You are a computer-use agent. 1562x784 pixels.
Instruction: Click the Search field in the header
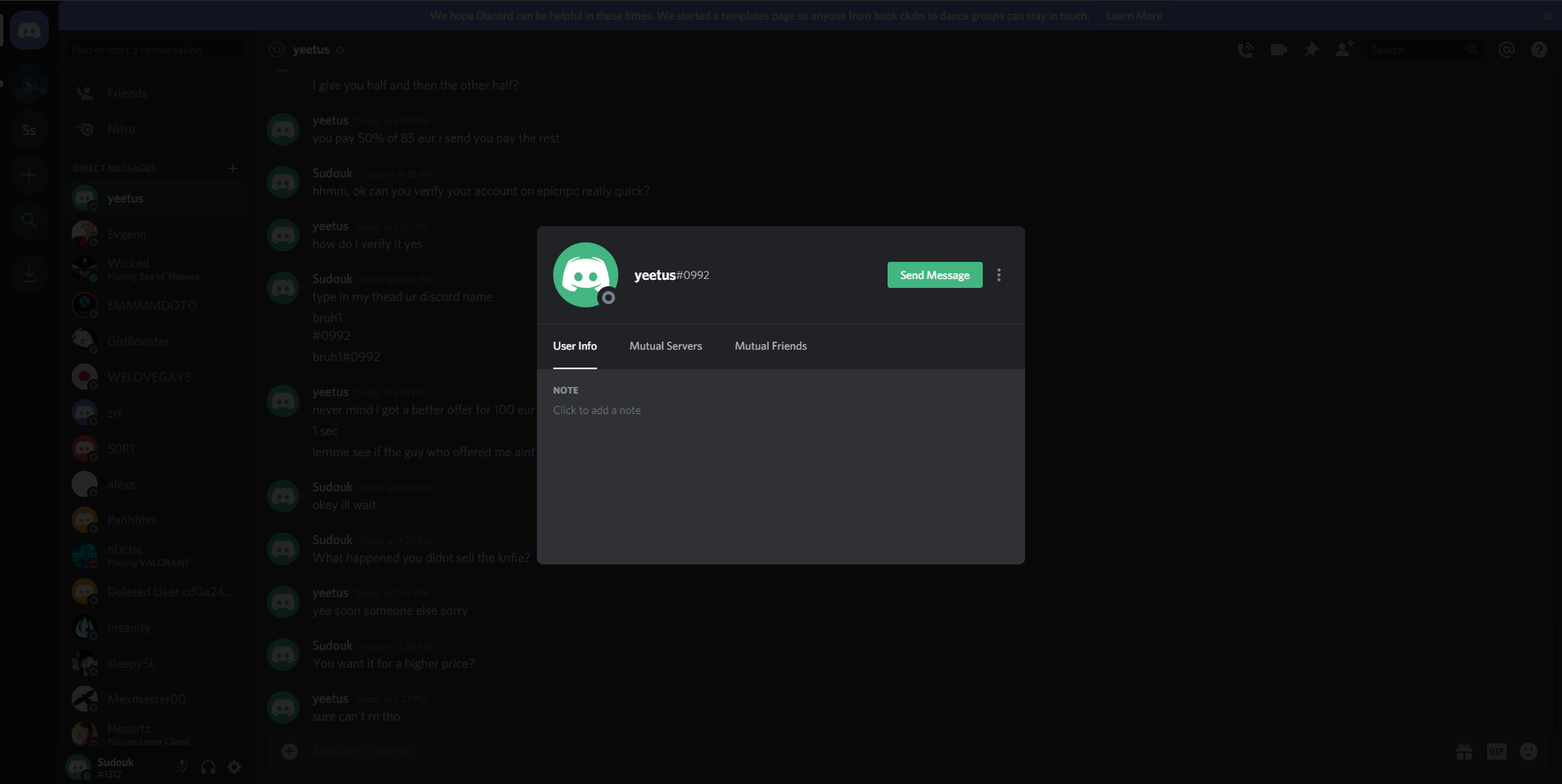click(x=1425, y=50)
